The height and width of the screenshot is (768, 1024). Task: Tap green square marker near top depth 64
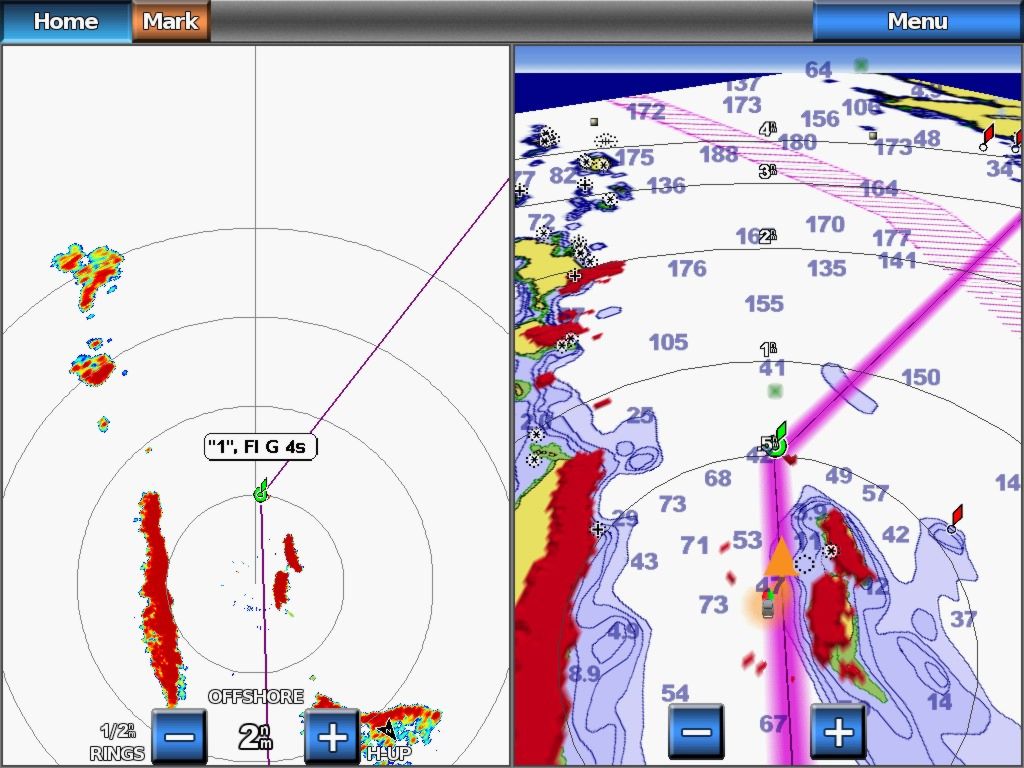[861, 64]
